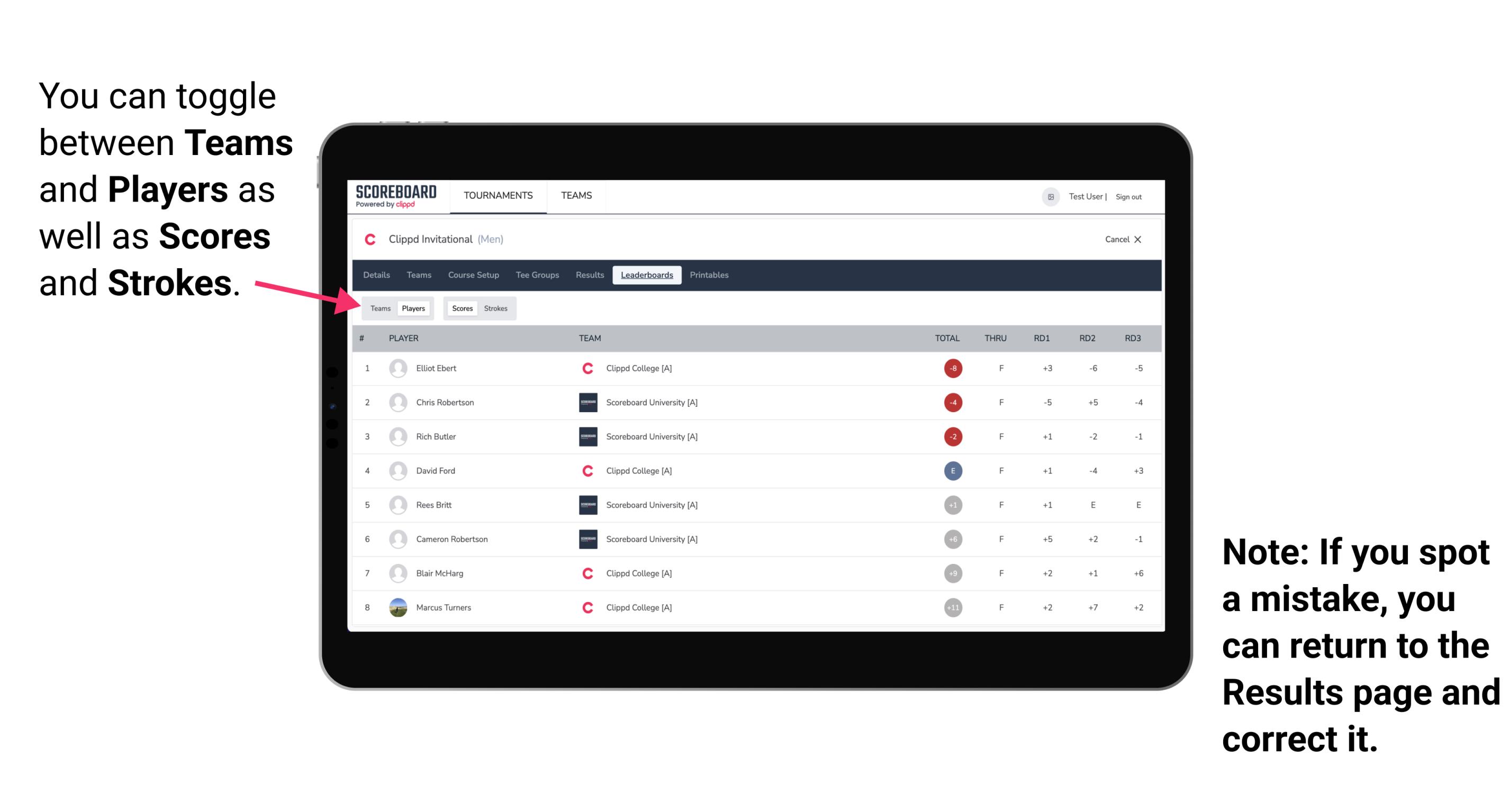Click the player avatar for Chris Robertson

click(x=397, y=403)
